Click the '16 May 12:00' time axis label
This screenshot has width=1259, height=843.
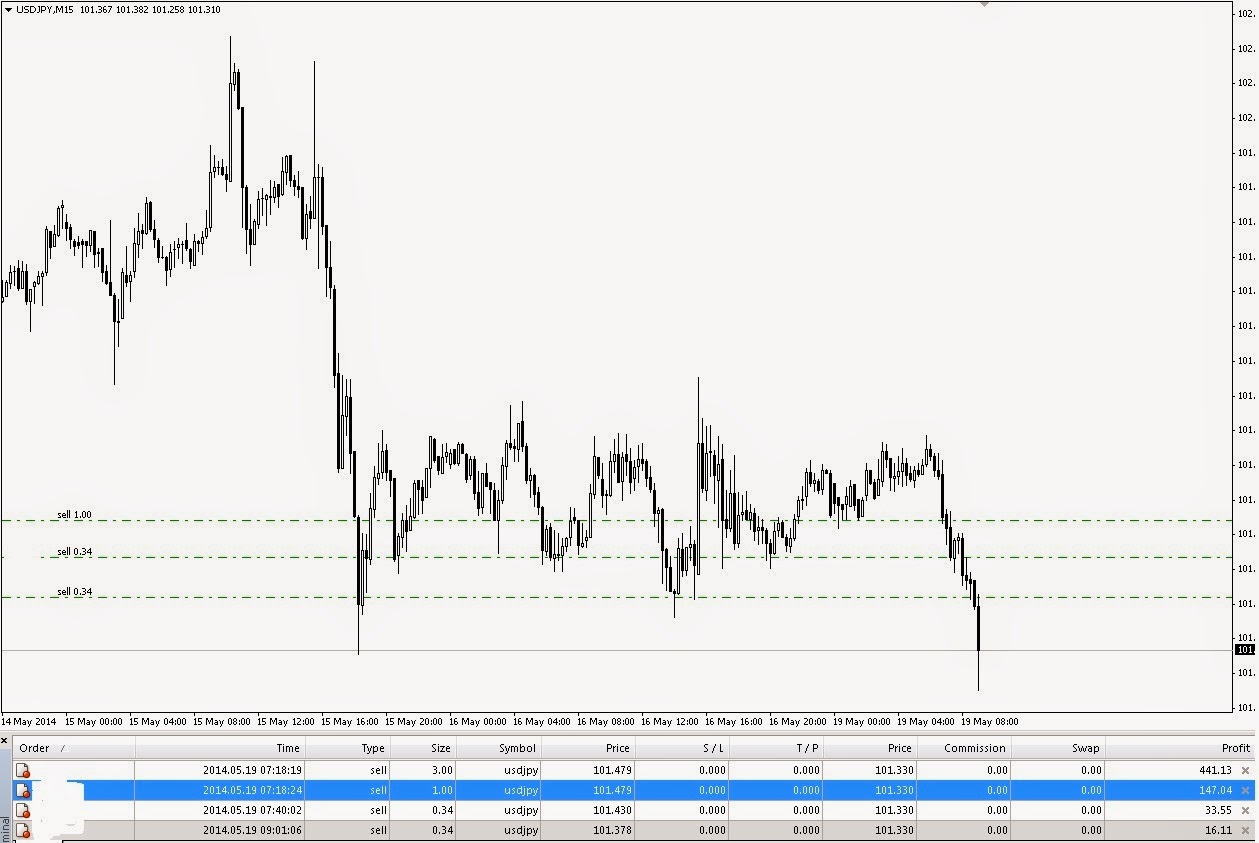coord(670,721)
